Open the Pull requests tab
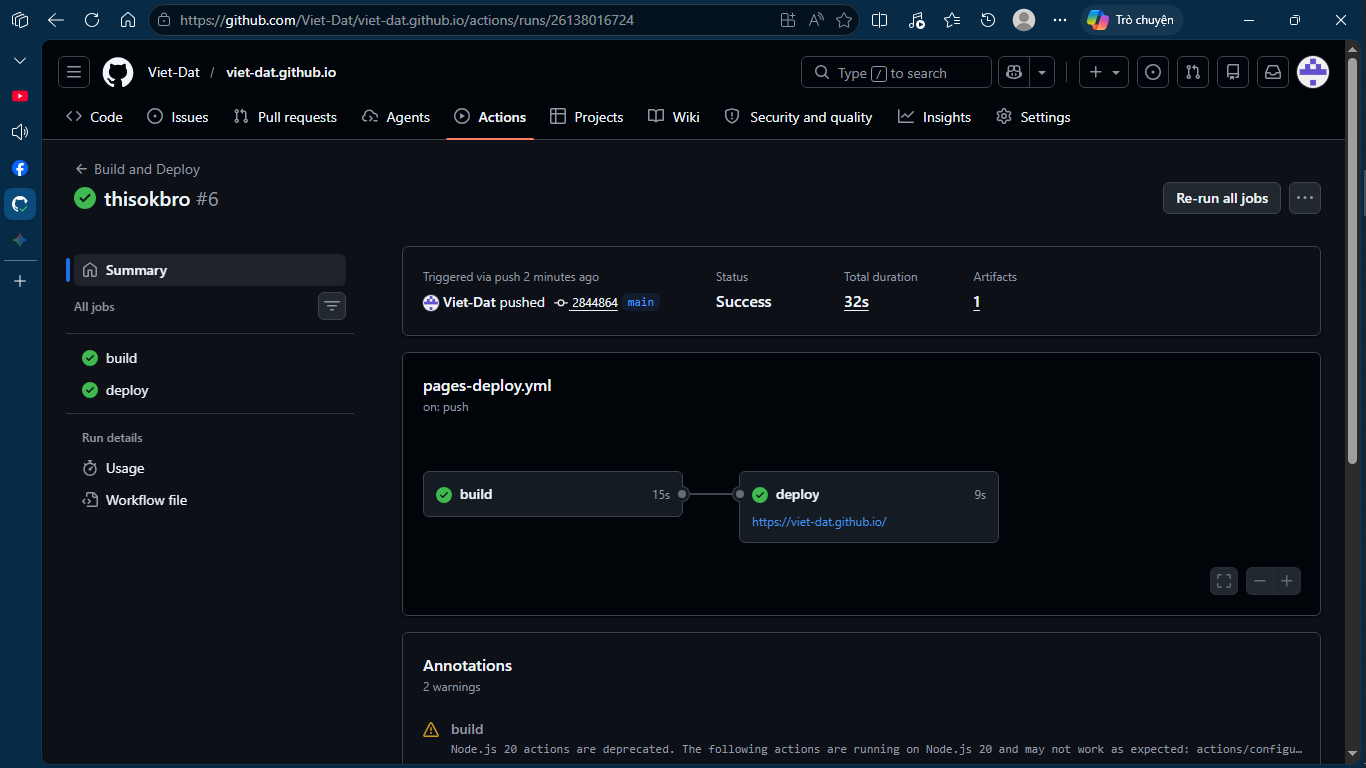1366x768 pixels. (285, 117)
